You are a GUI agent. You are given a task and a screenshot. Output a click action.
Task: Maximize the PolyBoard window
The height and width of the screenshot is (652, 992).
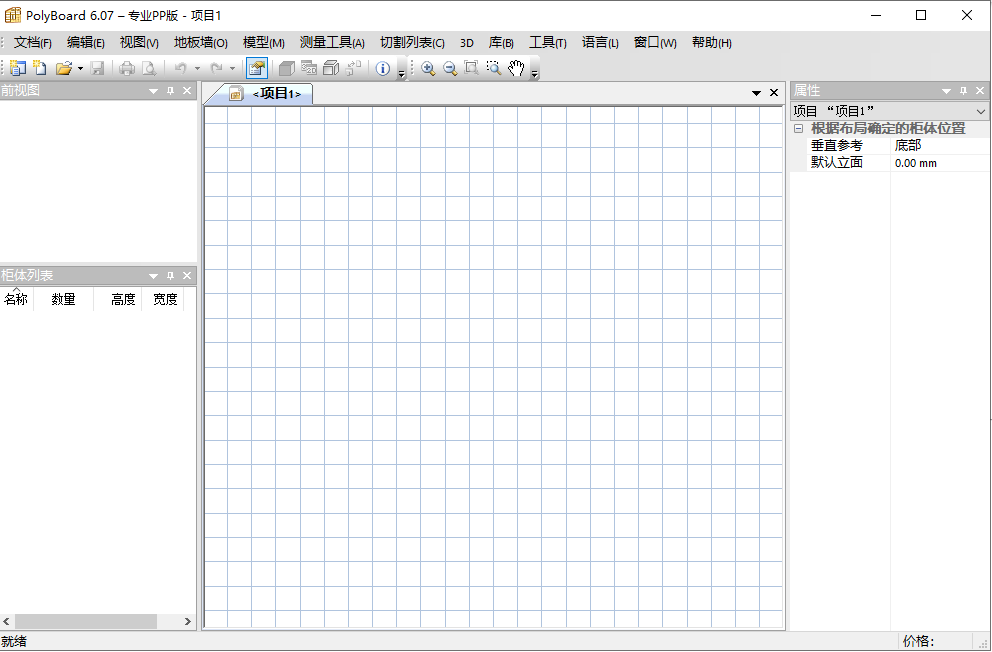tap(921, 15)
